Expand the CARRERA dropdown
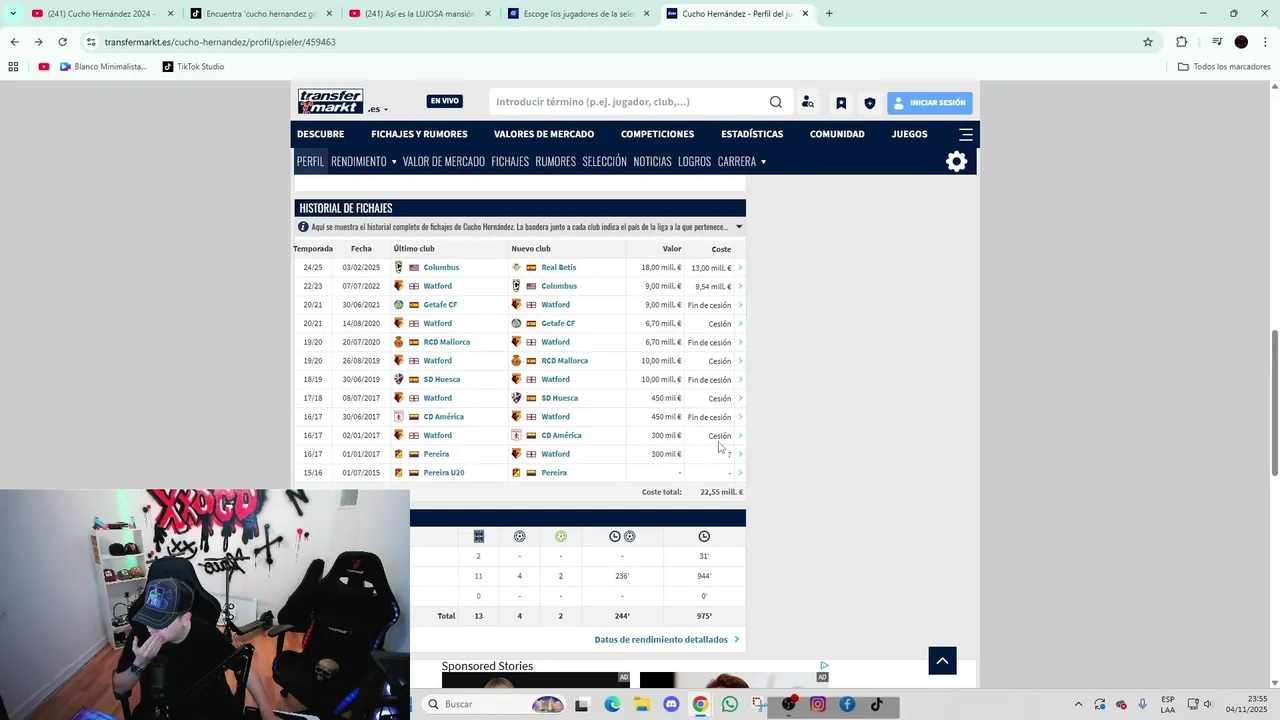This screenshot has width=1280, height=720. [742, 161]
